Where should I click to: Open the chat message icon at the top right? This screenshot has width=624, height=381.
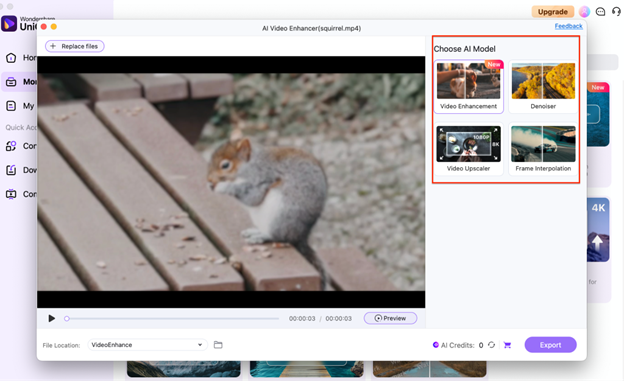click(x=601, y=12)
